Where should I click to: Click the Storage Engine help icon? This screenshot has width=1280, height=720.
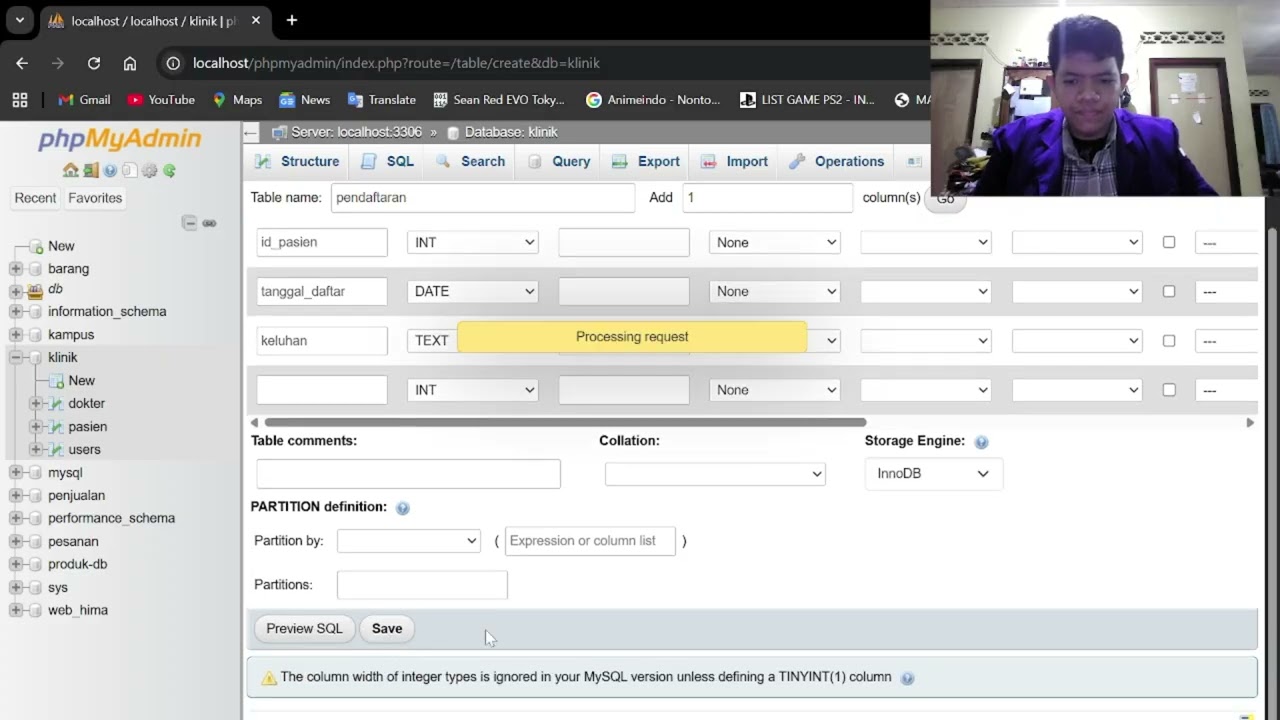point(981,442)
